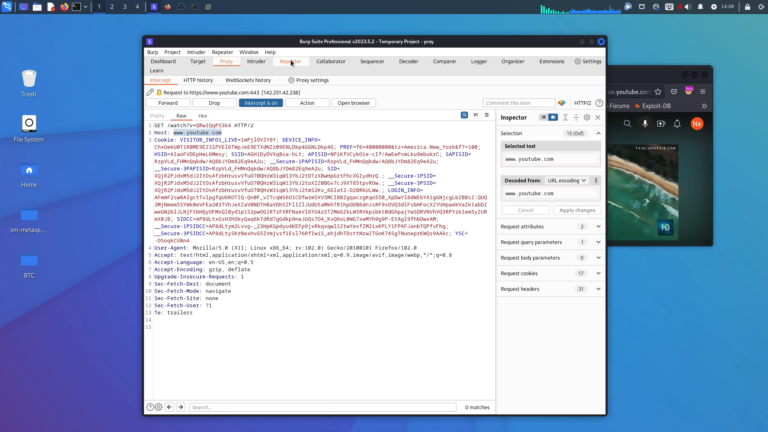Viewport: 768px width, 432px height.
Task: Open the Action menu button
Action: pyautogui.click(x=307, y=103)
